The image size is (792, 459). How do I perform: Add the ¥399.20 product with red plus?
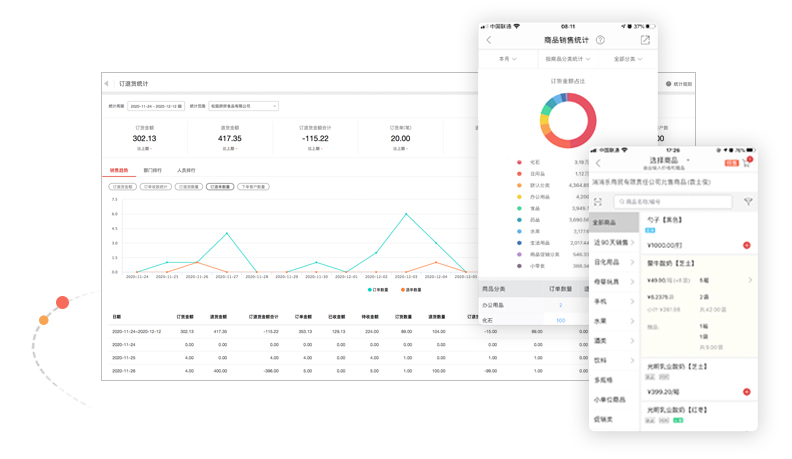tap(746, 392)
